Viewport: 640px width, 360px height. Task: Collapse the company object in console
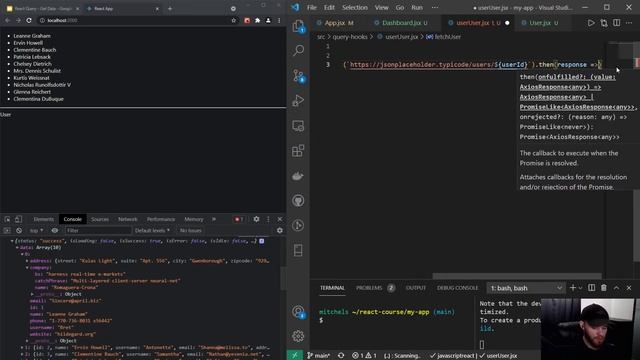[27, 267]
